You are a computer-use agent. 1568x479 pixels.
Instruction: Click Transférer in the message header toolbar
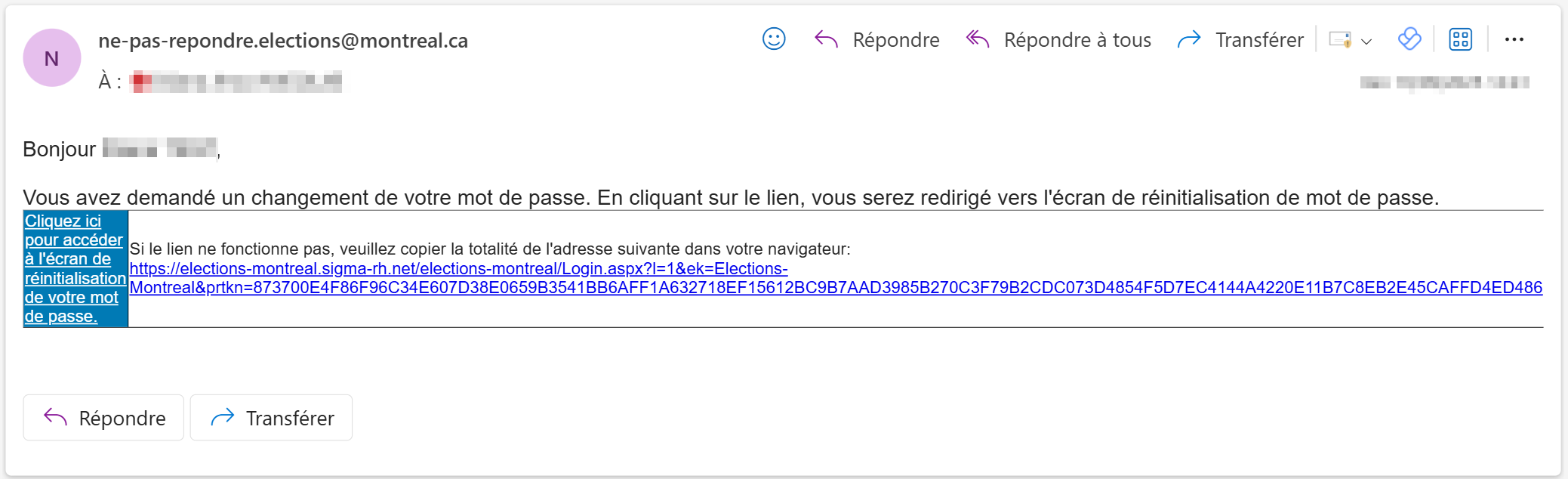pyautogui.click(x=1240, y=40)
